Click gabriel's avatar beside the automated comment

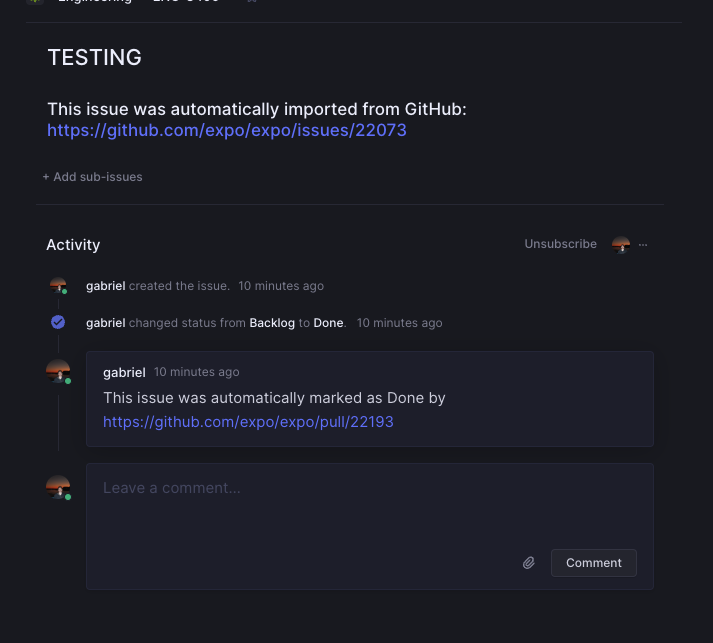[58, 372]
